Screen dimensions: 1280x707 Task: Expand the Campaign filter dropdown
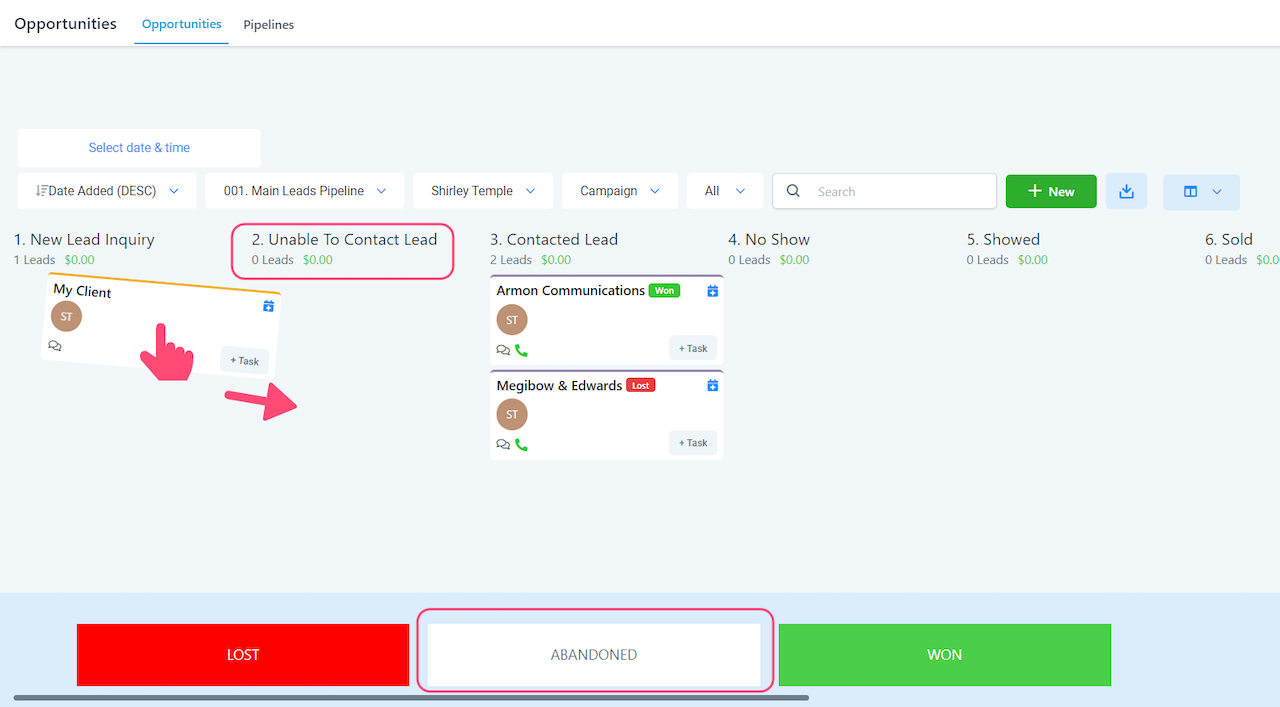[x=620, y=191]
